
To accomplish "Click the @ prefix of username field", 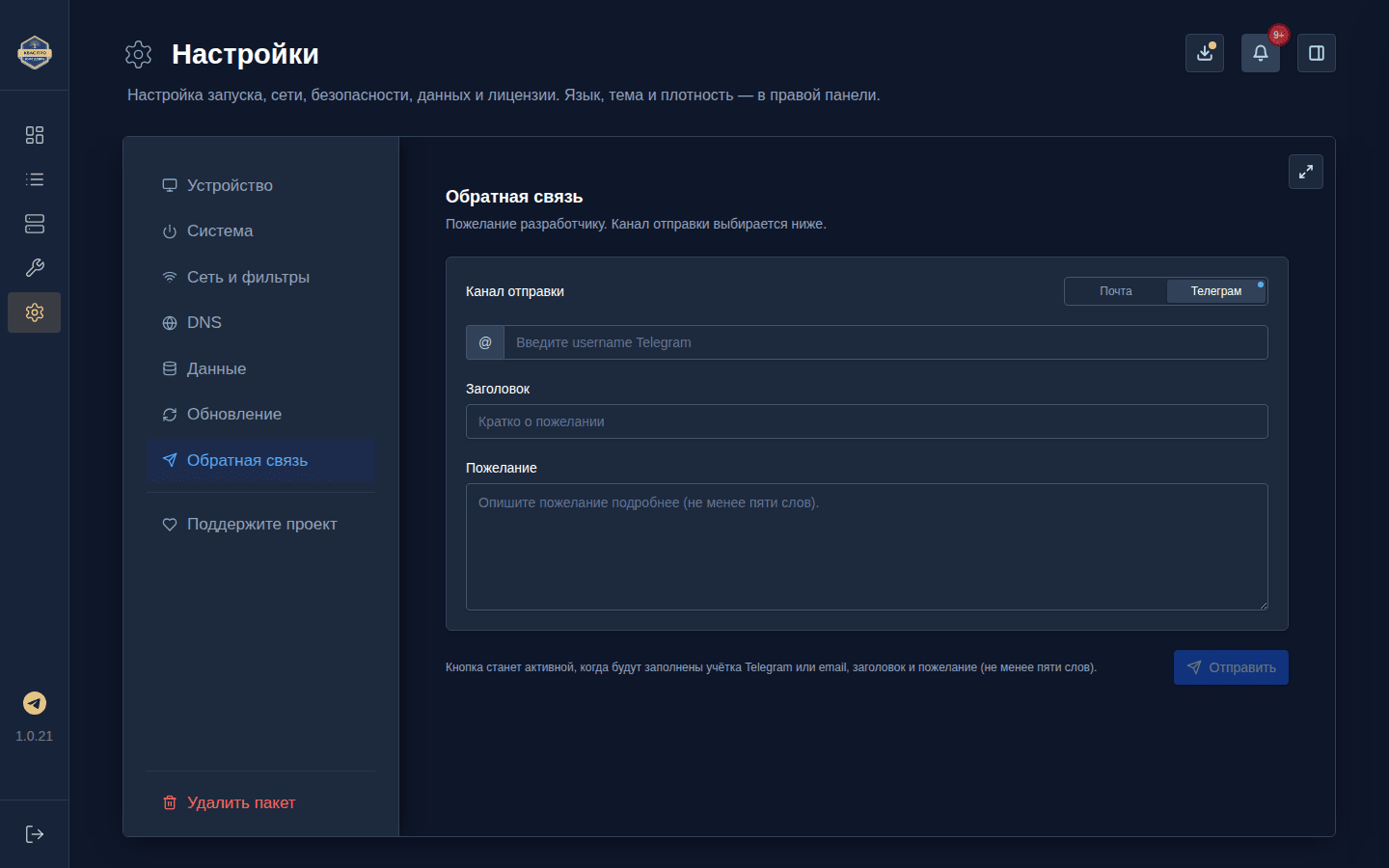I will point(485,342).
